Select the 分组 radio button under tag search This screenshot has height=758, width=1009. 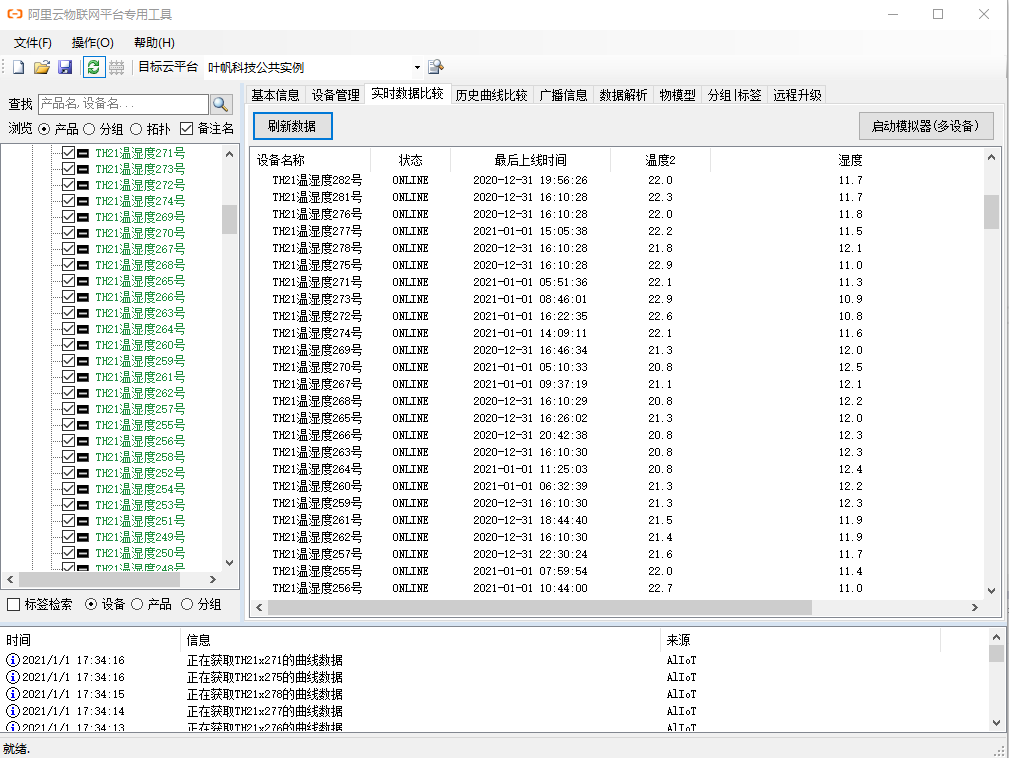pyautogui.click(x=187, y=604)
